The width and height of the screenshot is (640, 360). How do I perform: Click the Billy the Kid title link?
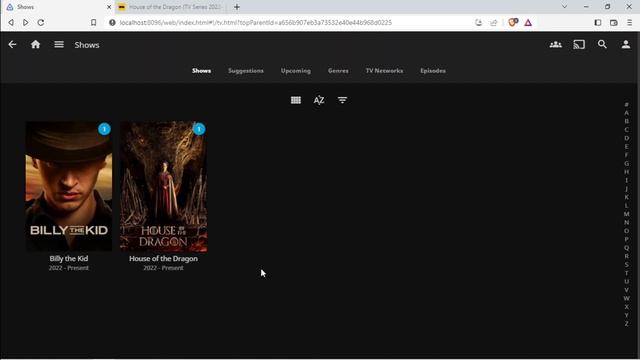pyautogui.click(x=69, y=258)
